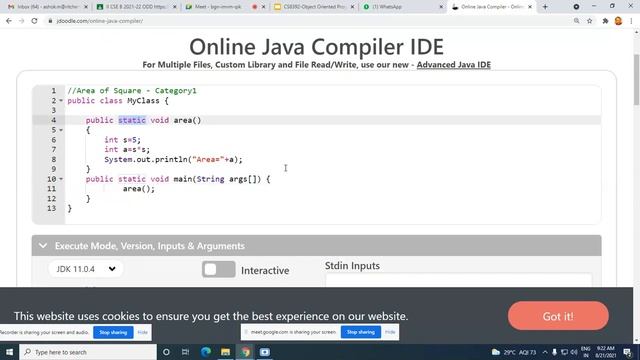Hide the meet.google.com sharing bar
The height and width of the screenshot is (360, 640).
click(x=390, y=332)
